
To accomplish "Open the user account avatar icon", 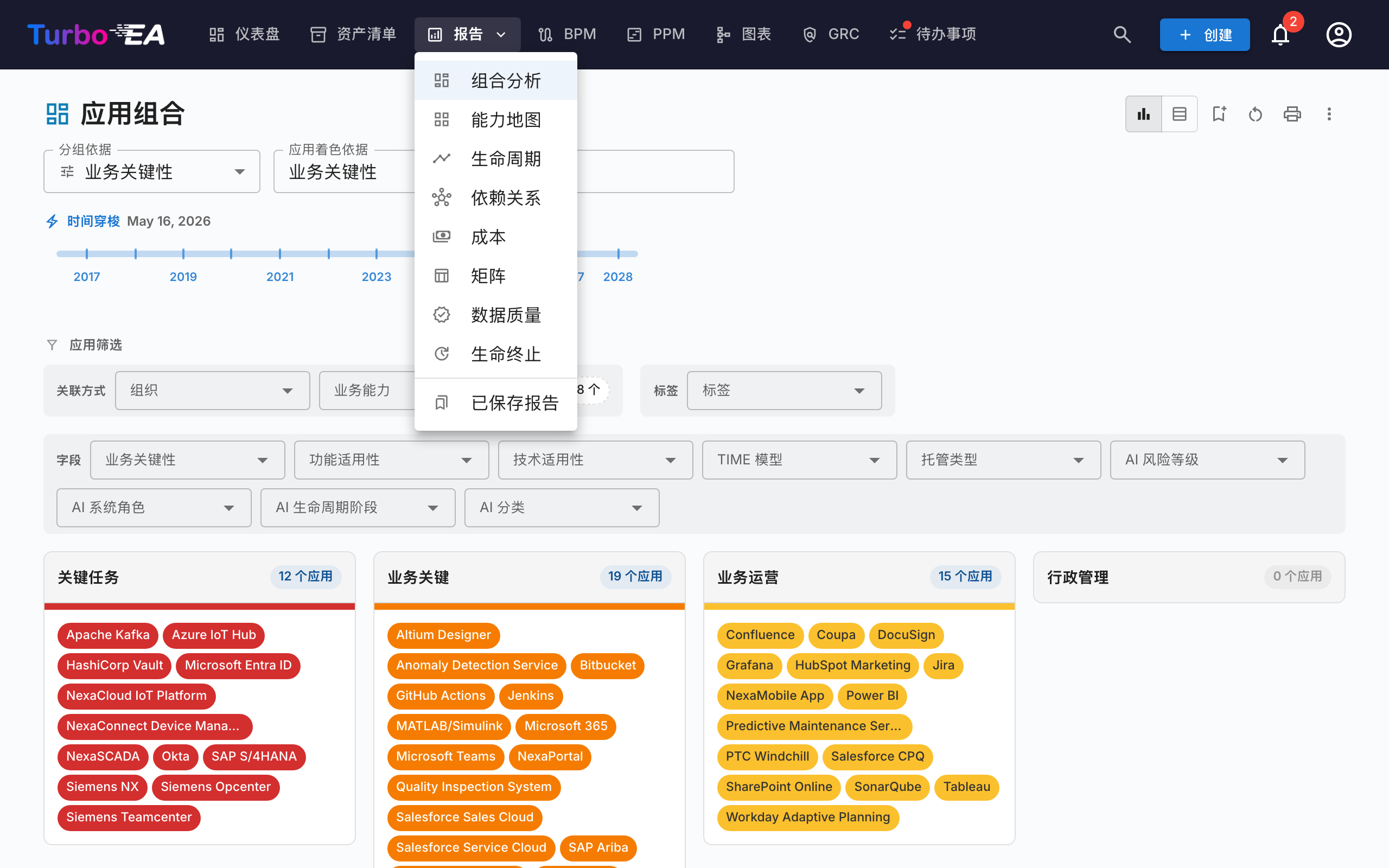I will click(x=1339, y=34).
